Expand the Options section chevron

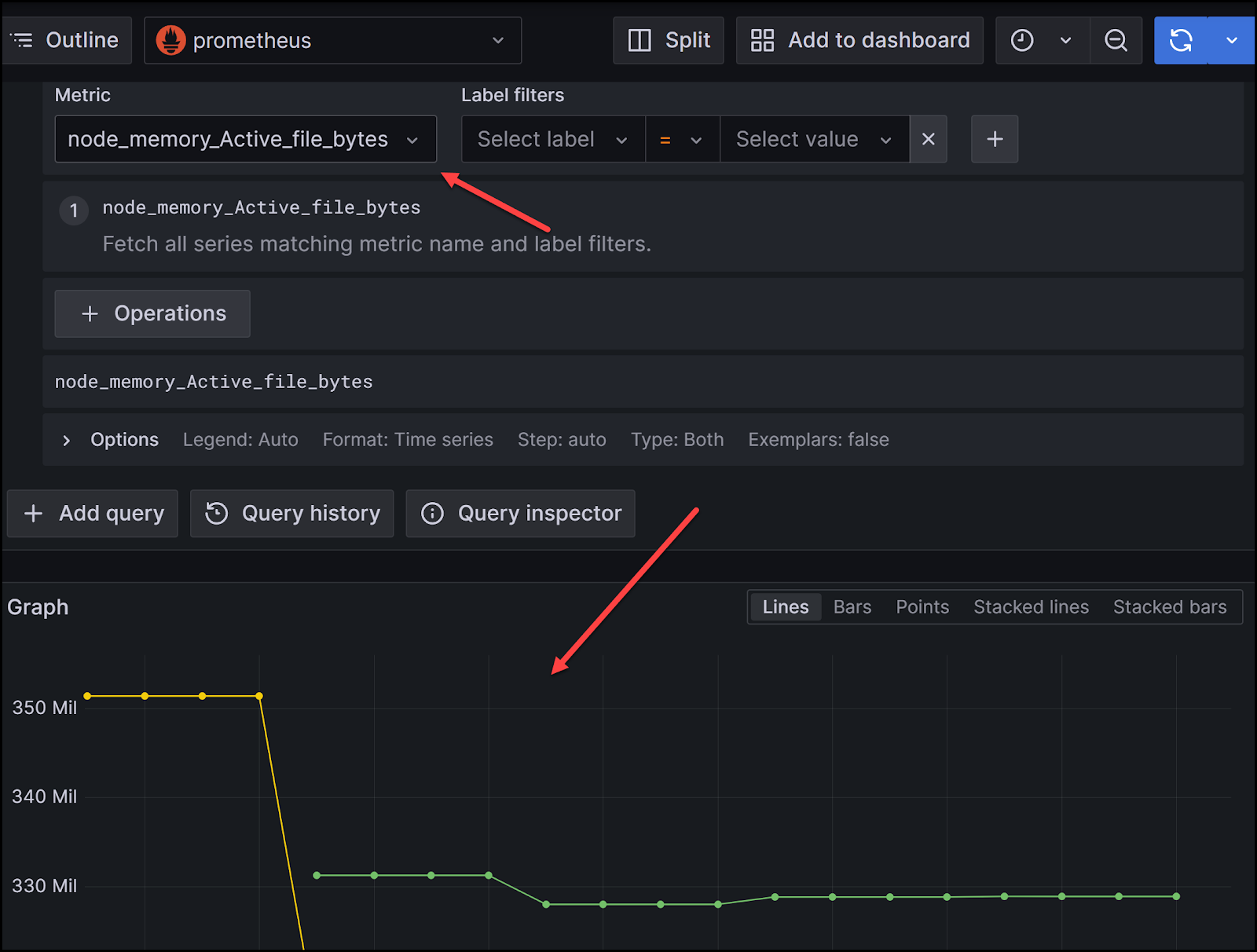tap(66, 441)
